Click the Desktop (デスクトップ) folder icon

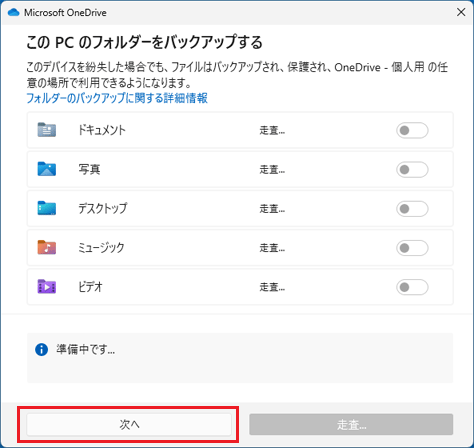pos(47,208)
